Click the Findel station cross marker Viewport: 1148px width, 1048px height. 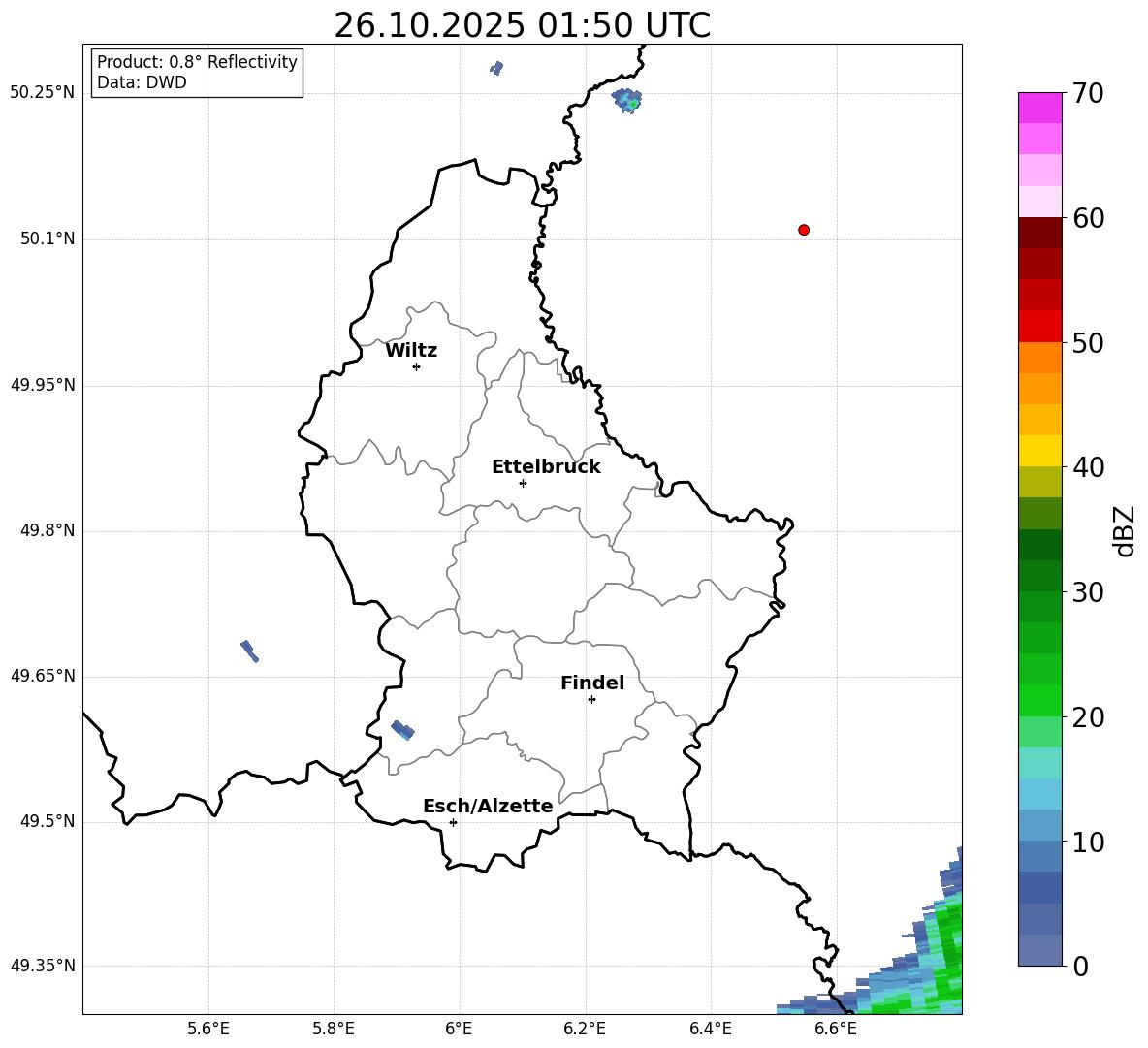pyautogui.click(x=591, y=700)
